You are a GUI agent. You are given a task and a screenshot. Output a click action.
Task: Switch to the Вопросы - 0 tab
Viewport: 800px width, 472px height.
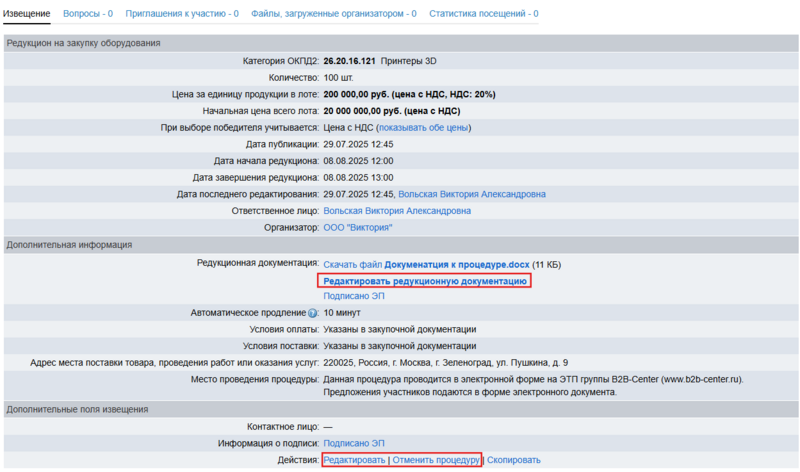(87, 14)
